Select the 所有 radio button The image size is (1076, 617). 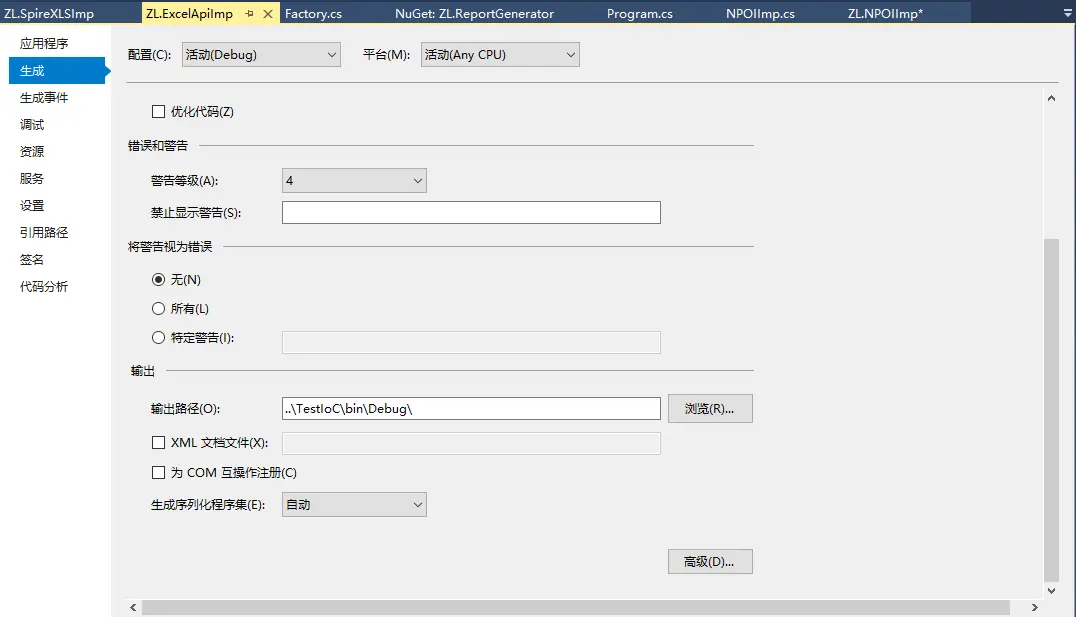pyautogui.click(x=158, y=309)
